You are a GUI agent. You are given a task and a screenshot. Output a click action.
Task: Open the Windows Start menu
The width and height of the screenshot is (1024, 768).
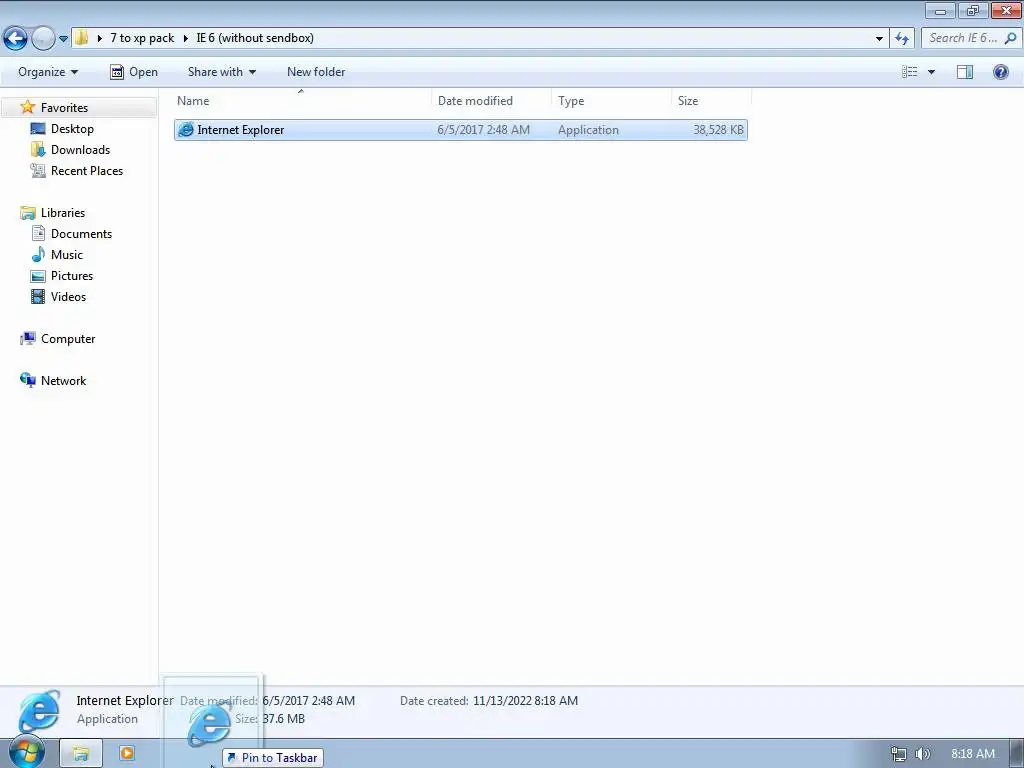click(x=26, y=752)
